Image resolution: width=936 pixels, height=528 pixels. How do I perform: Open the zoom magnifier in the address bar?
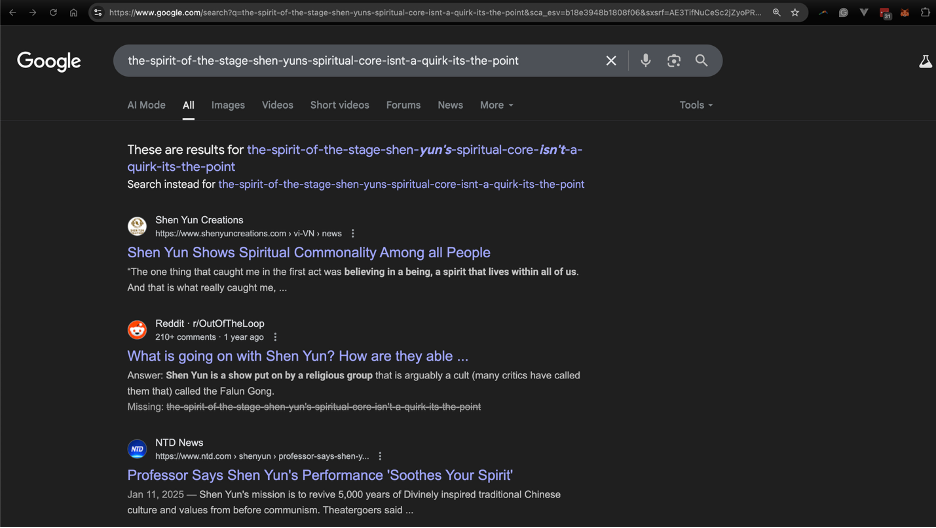pyautogui.click(x=777, y=12)
